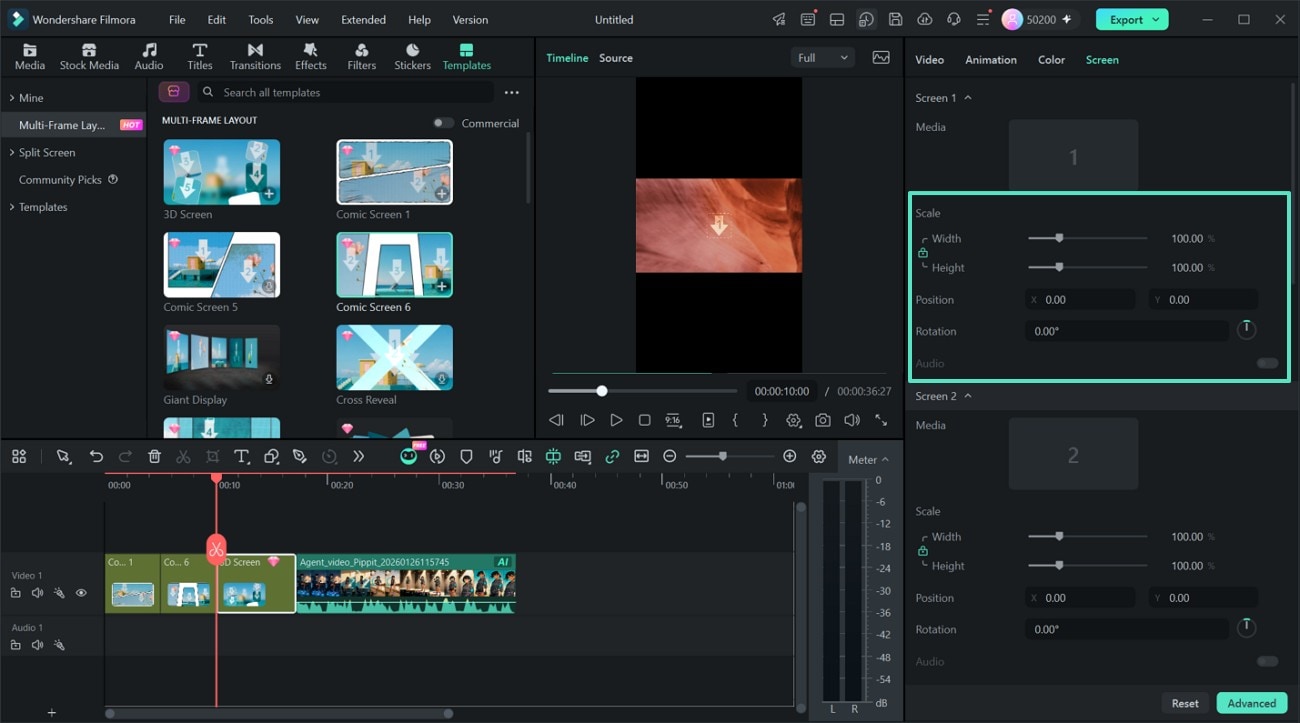Expand the Split Screen category
Viewport: 1300px width, 723px height.
[x=12, y=153]
